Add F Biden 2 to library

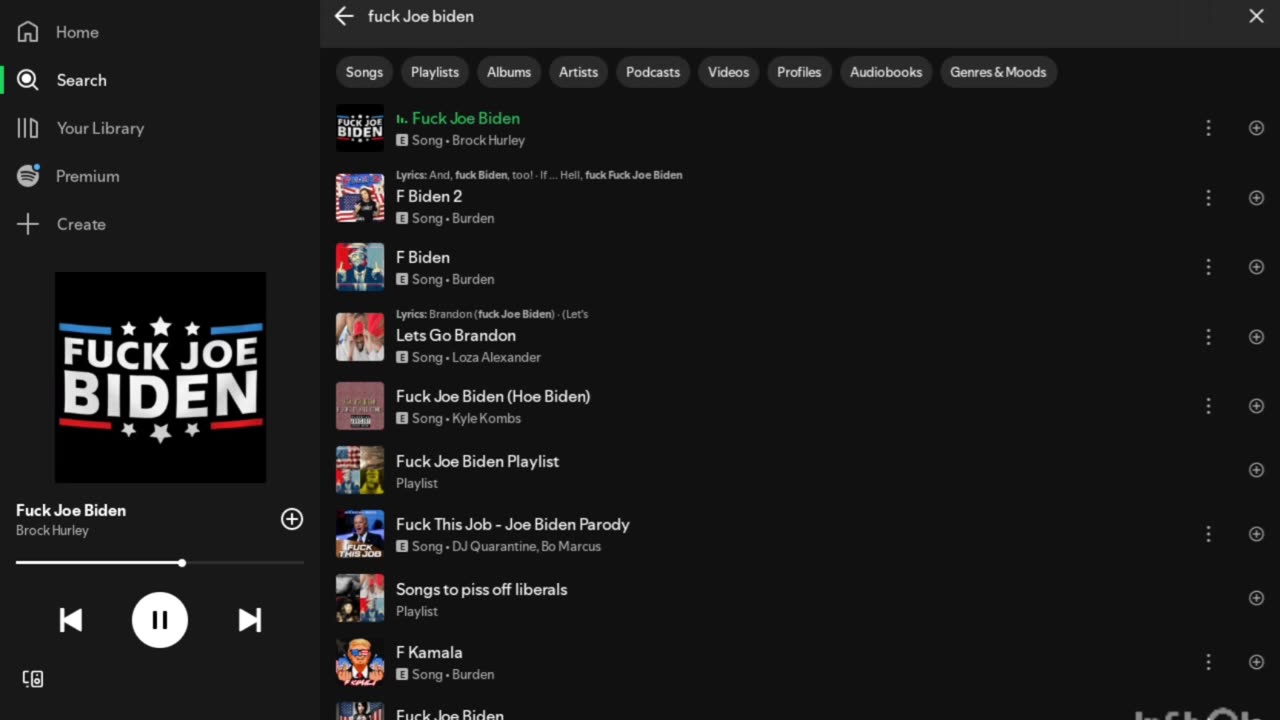point(1257,198)
